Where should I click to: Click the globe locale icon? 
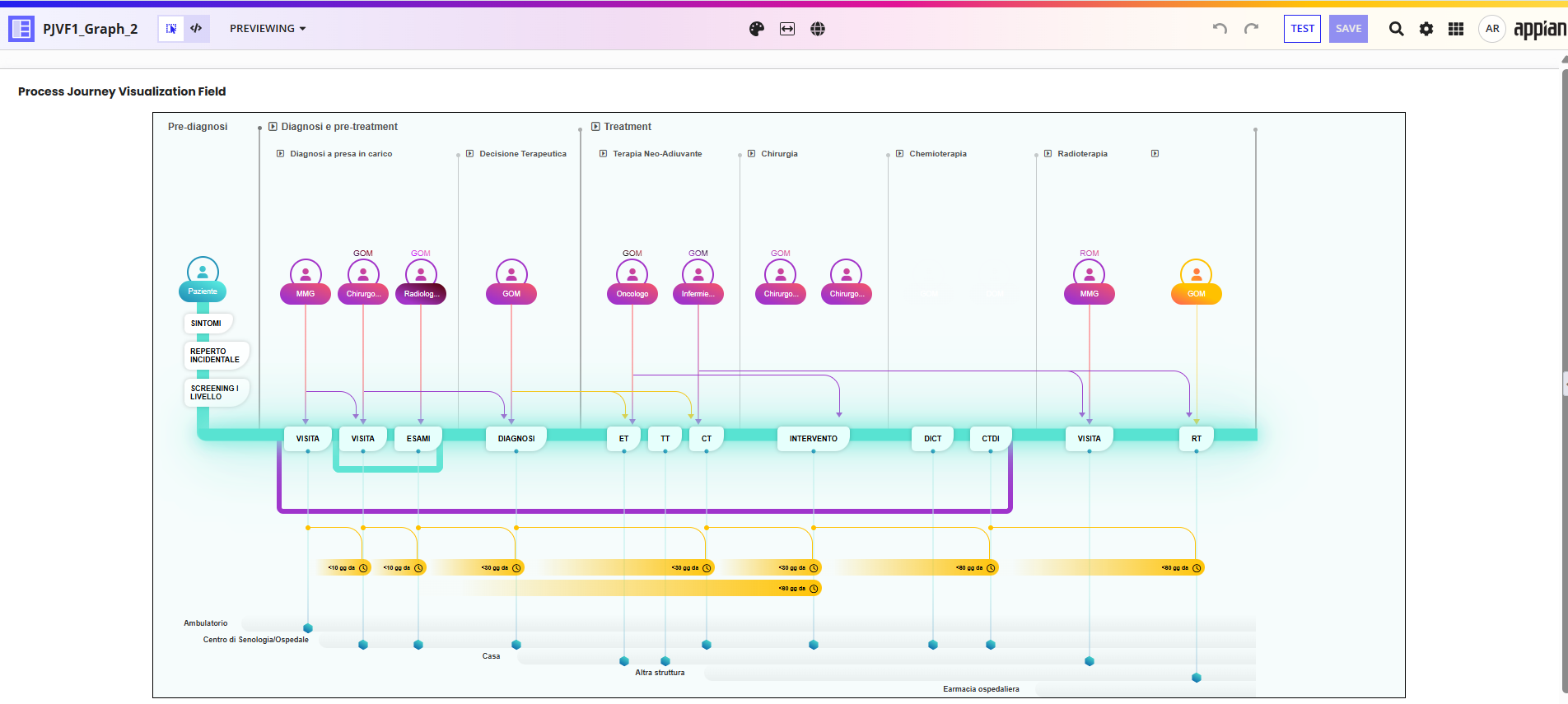pyautogui.click(x=818, y=29)
